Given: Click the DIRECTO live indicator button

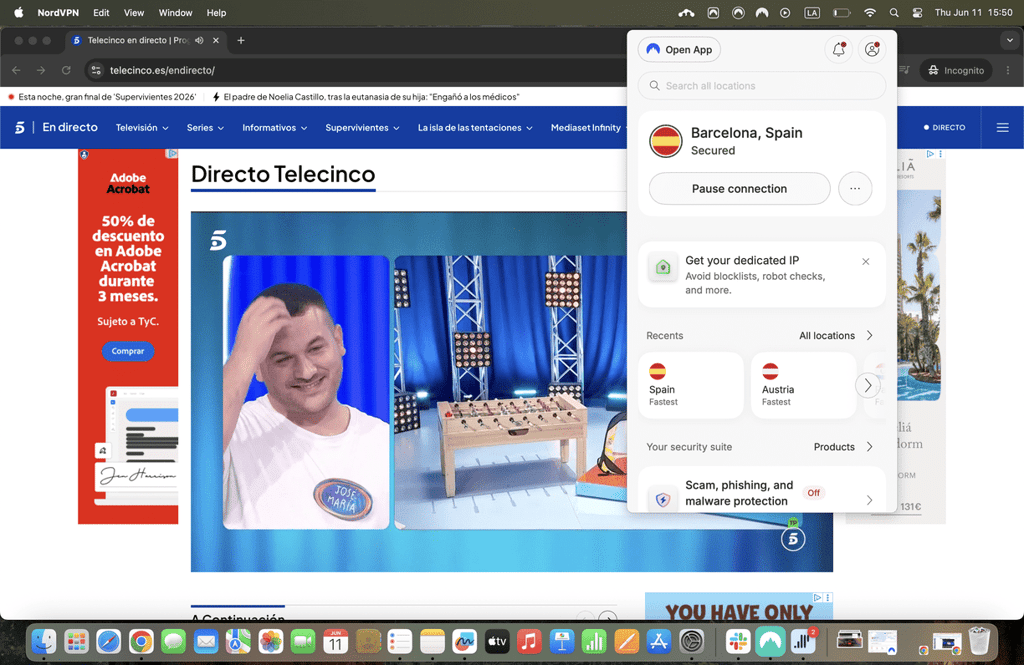Looking at the screenshot, I should point(944,127).
